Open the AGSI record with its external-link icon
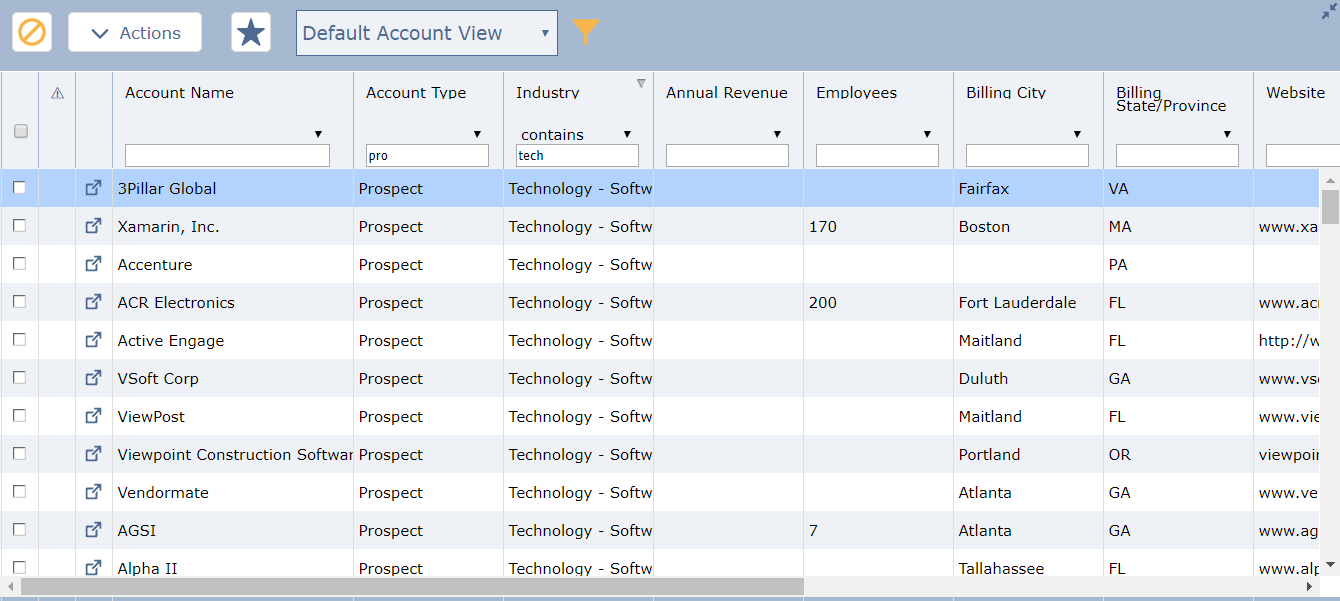1340x601 pixels. (93, 529)
